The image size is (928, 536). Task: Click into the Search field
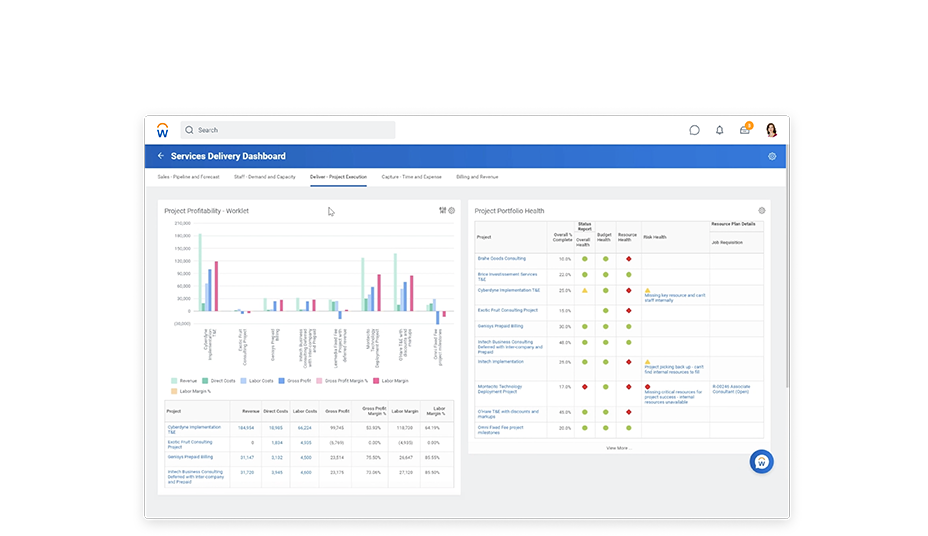[x=290, y=130]
